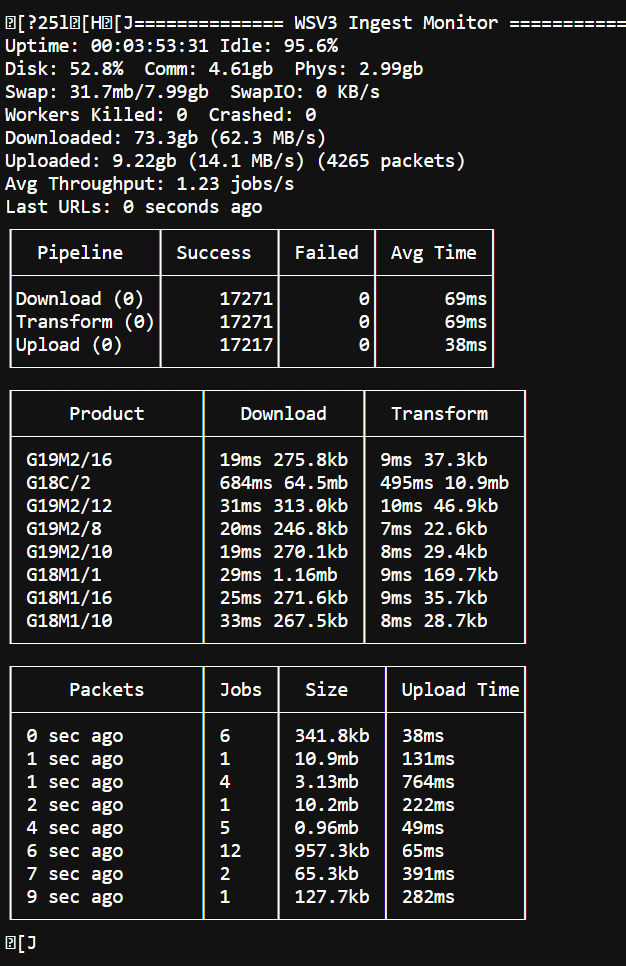The width and height of the screenshot is (626, 966).
Task: Click the Product column header
Action: (107, 414)
